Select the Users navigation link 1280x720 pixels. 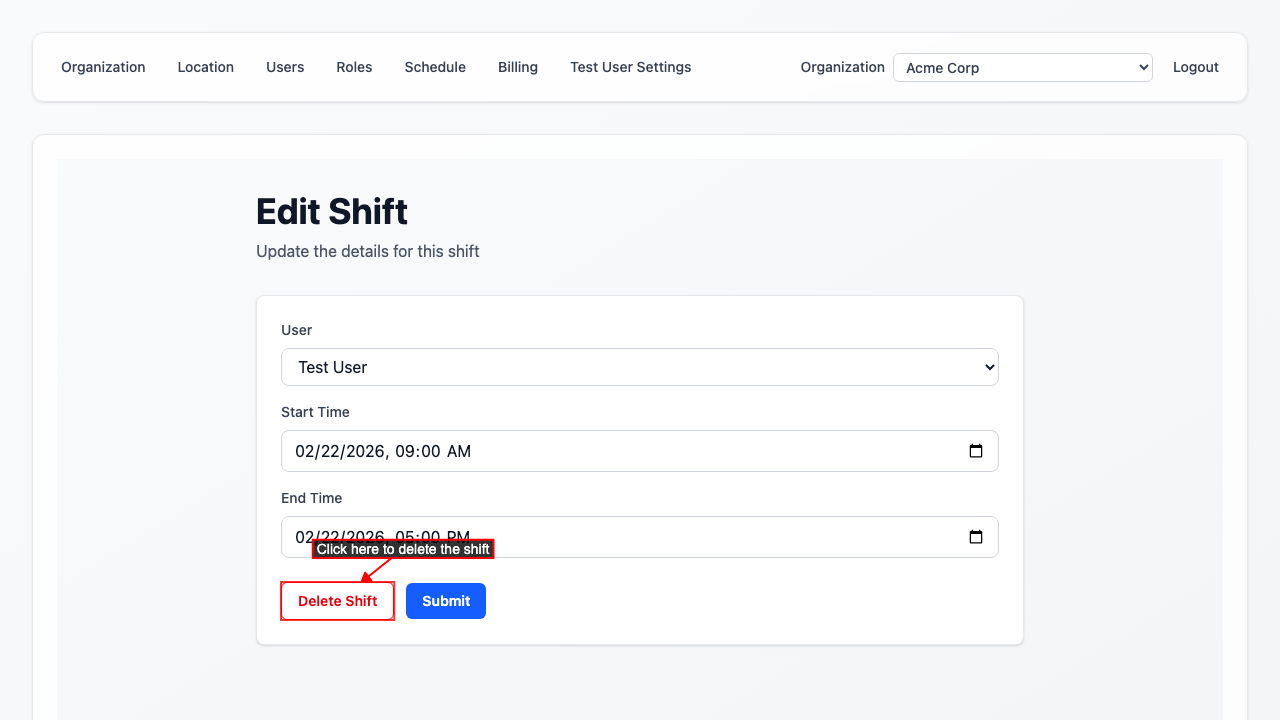pos(285,67)
